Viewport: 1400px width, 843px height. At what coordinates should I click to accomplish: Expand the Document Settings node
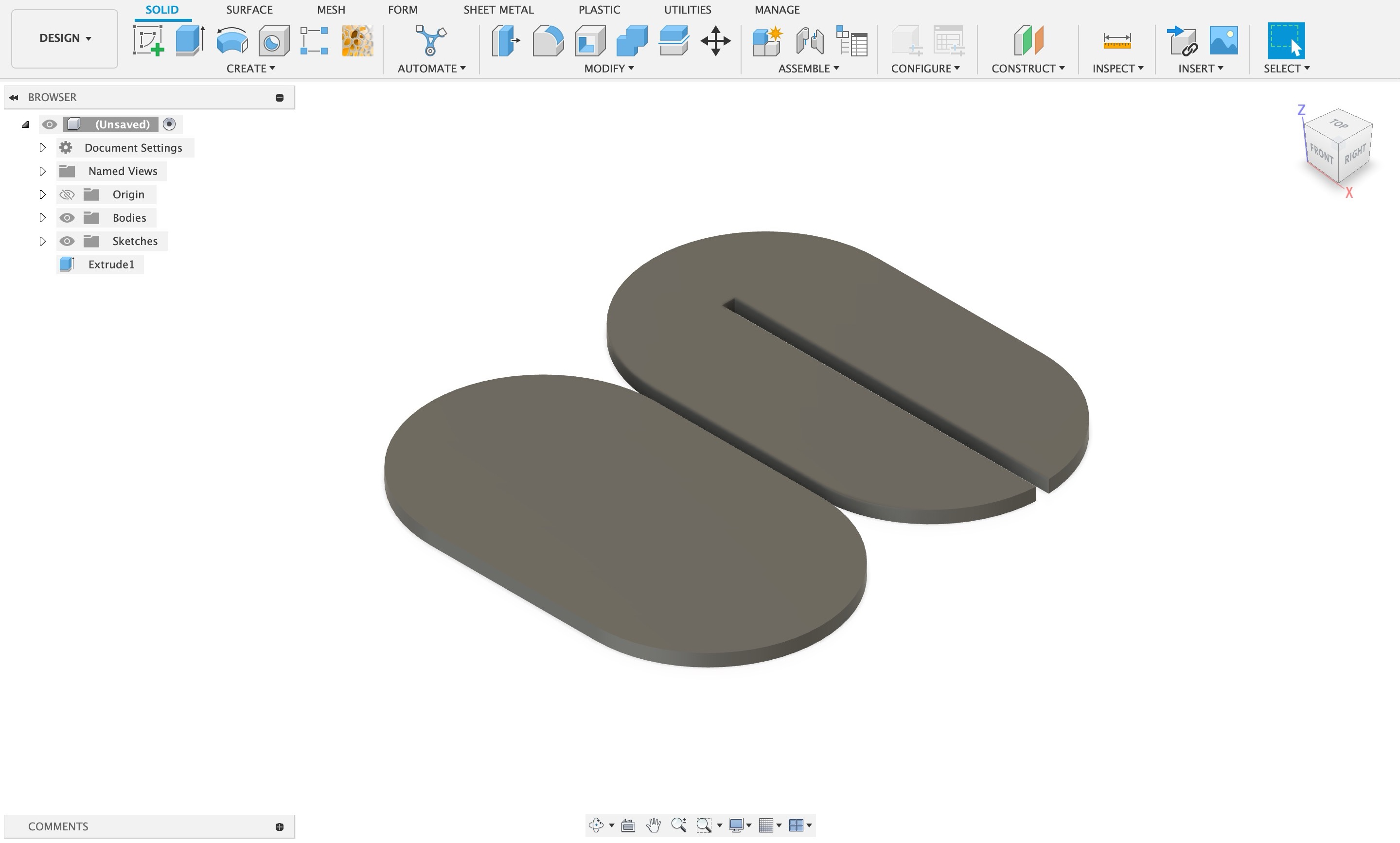[42, 148]
